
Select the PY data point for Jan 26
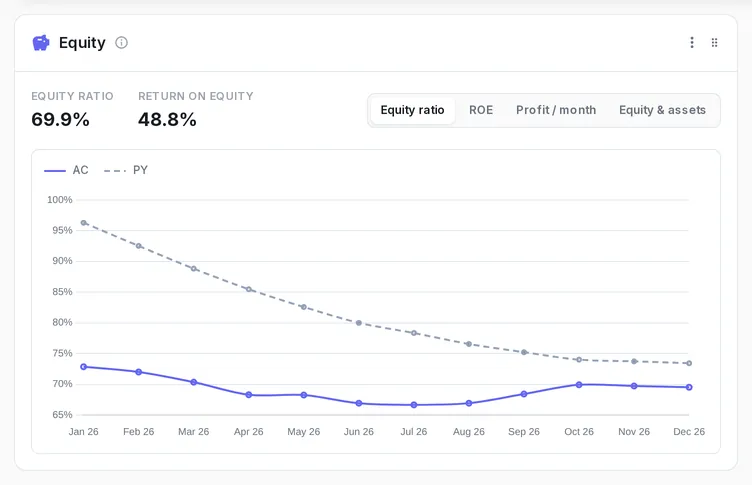click(83, 223)
